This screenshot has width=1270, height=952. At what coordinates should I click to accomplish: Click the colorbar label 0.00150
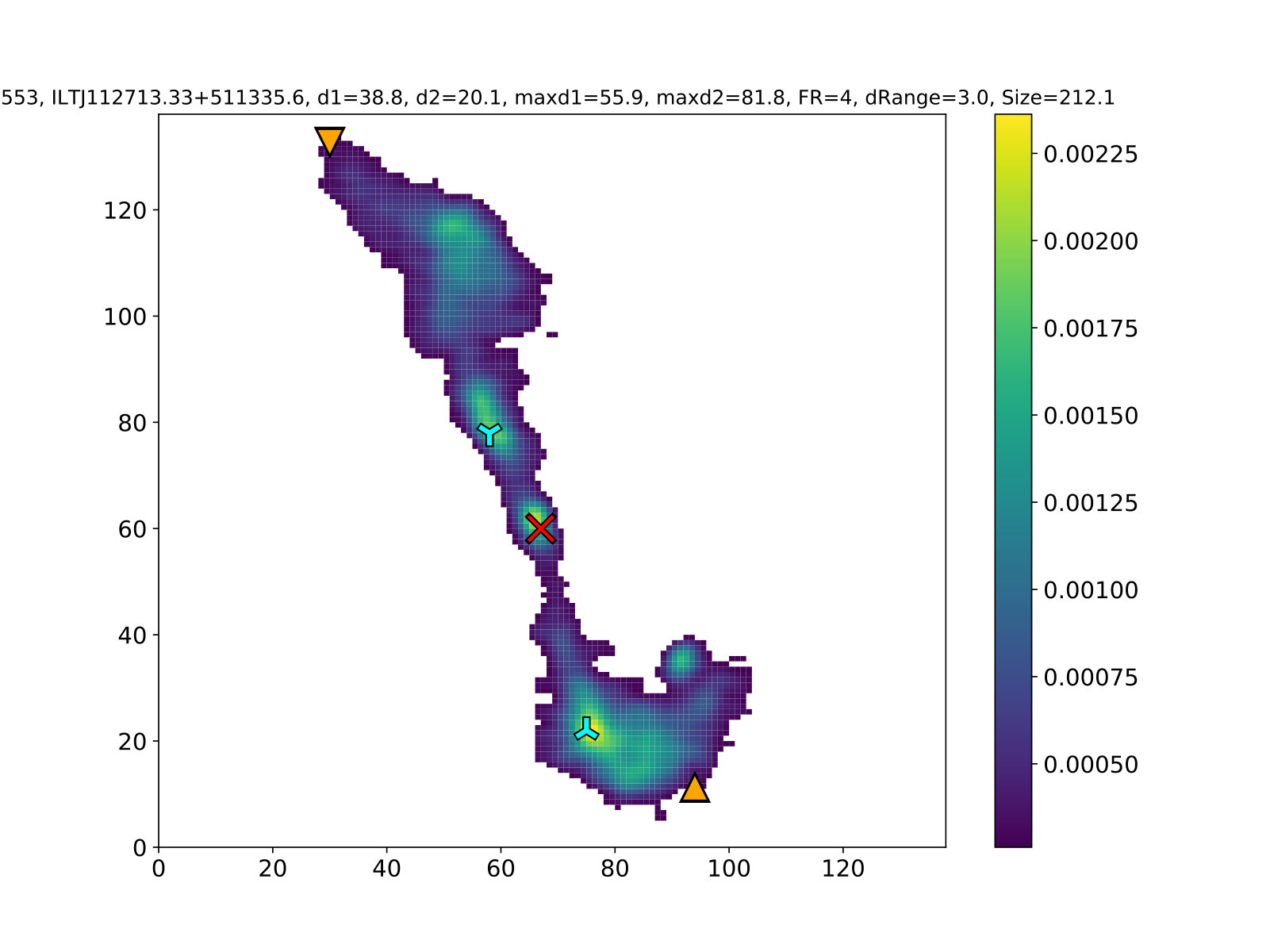click(1091, 416)
